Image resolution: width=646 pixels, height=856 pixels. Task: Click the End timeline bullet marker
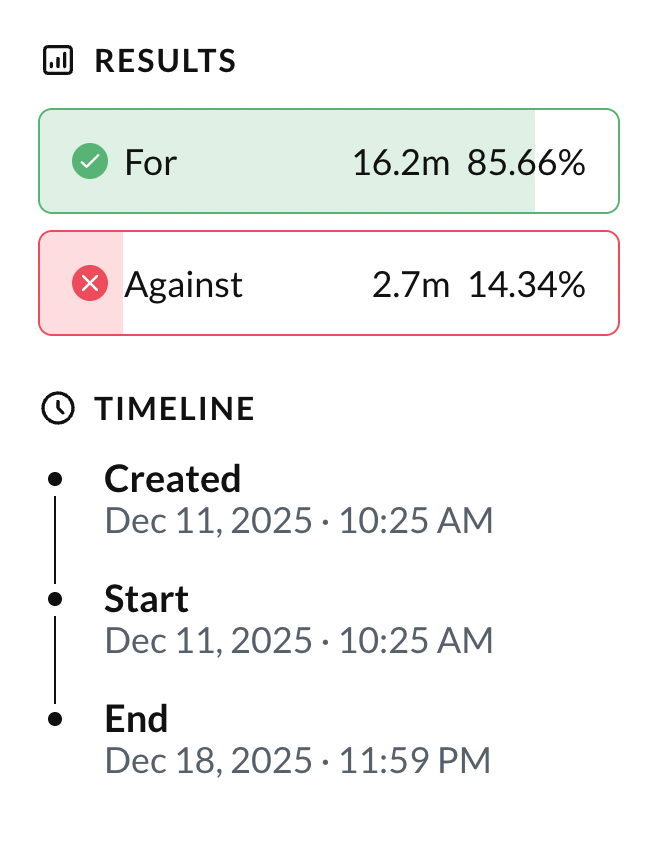54,719
